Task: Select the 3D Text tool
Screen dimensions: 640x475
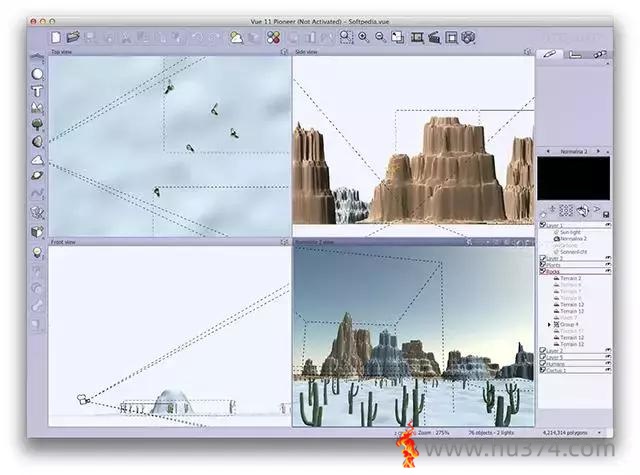Action: pos(37,91)
